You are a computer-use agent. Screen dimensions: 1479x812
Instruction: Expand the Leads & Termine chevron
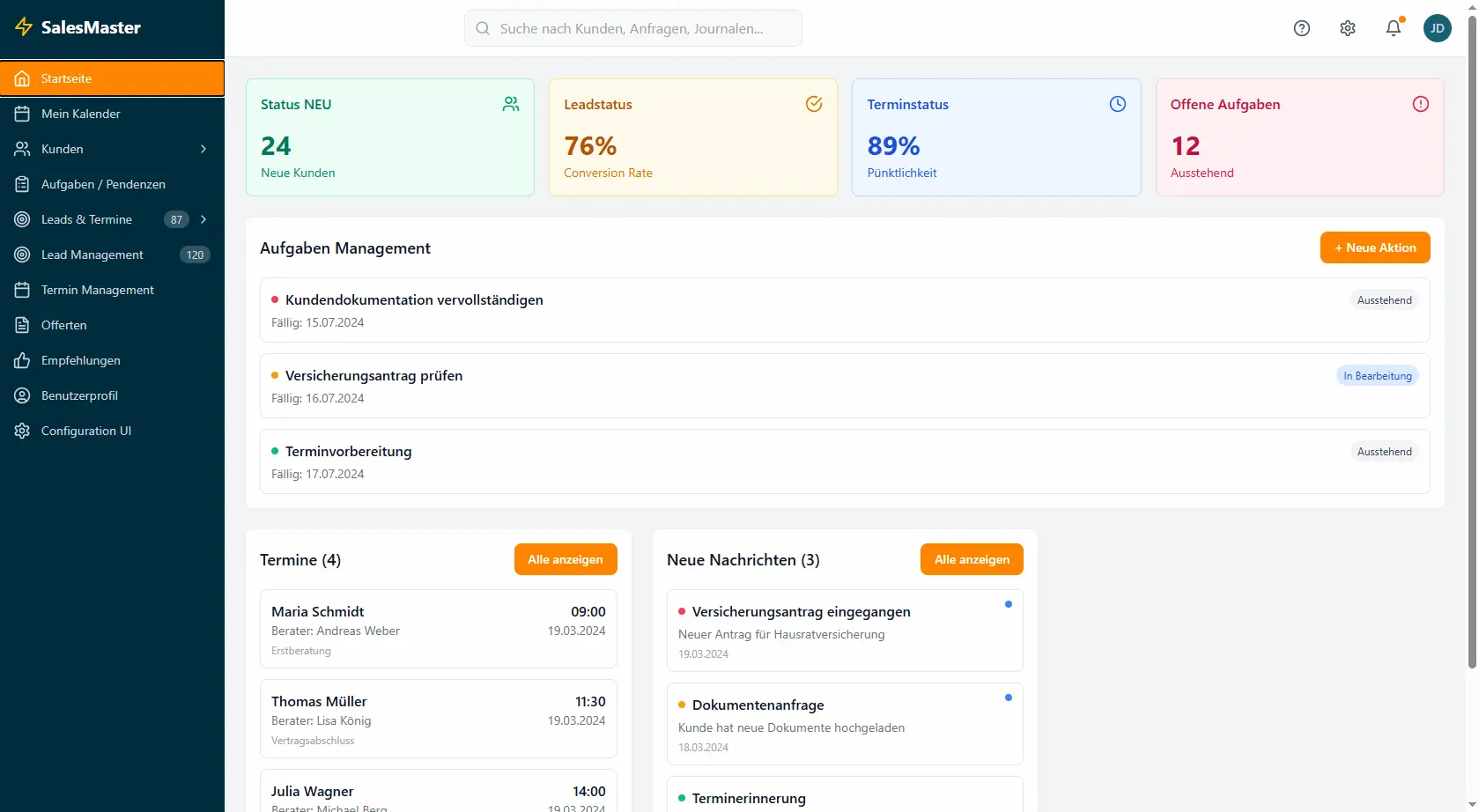(203, 219)
